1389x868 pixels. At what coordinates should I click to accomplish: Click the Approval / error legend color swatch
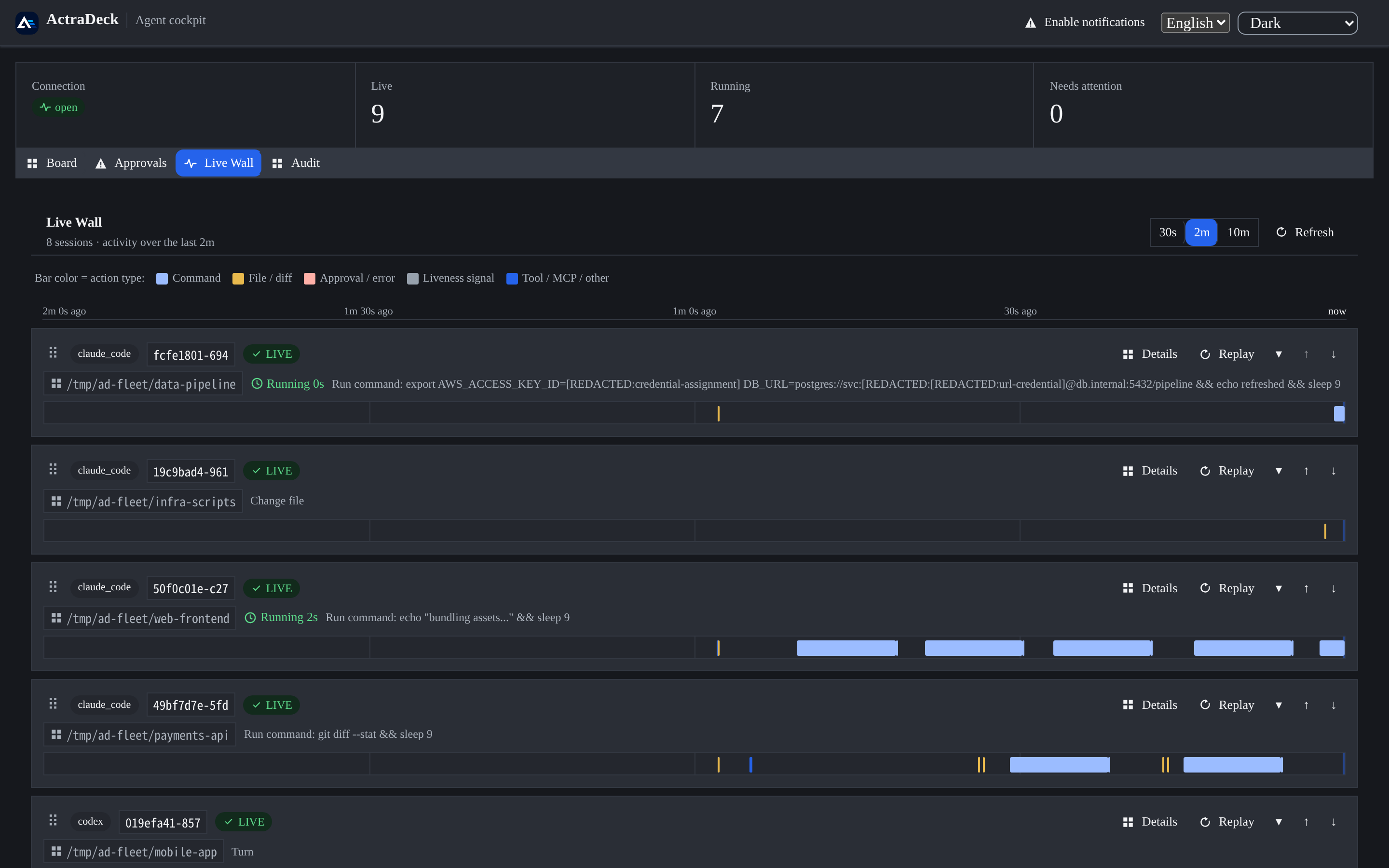click(309, 278)
